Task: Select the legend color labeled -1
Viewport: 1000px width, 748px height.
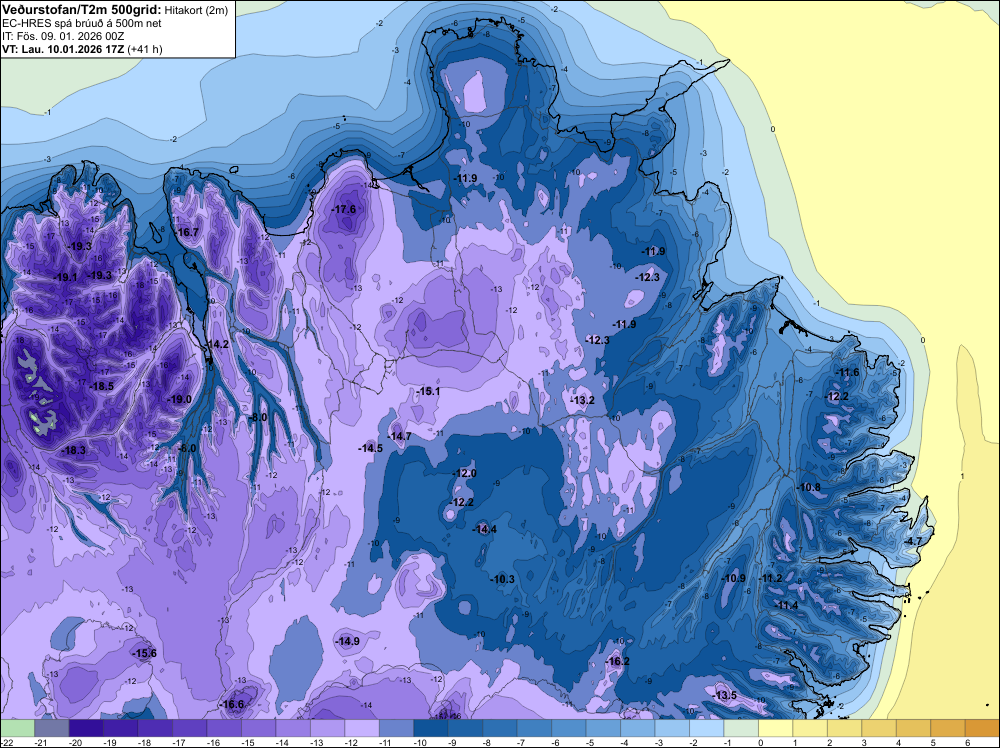Action: point(741,728)
